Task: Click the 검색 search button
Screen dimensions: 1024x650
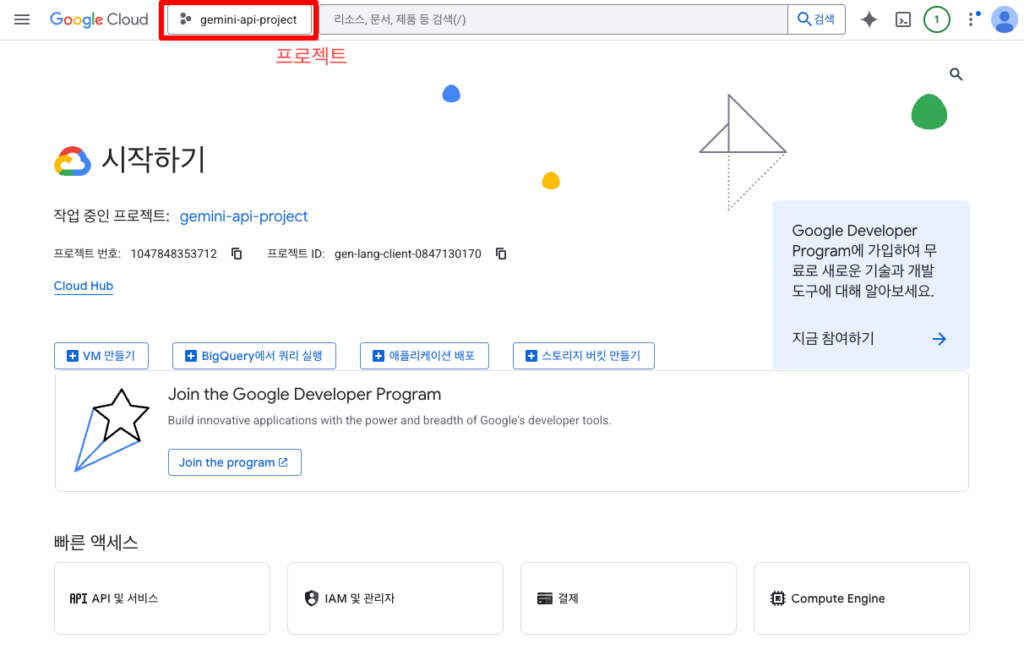Action: point(816,20)
